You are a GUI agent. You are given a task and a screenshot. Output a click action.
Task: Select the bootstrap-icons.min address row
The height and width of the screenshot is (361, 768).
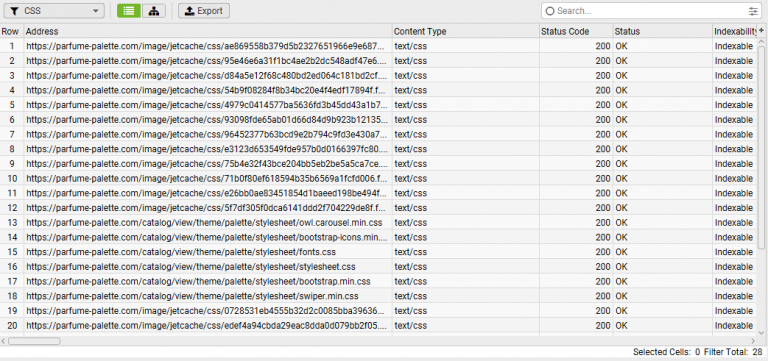click(x=207, y=237)
